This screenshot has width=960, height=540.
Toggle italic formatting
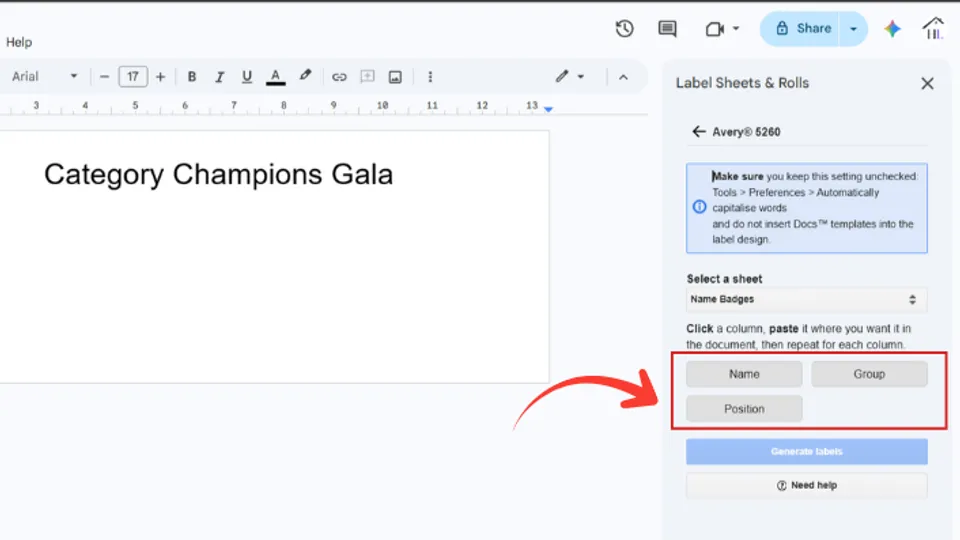[219, 77]
